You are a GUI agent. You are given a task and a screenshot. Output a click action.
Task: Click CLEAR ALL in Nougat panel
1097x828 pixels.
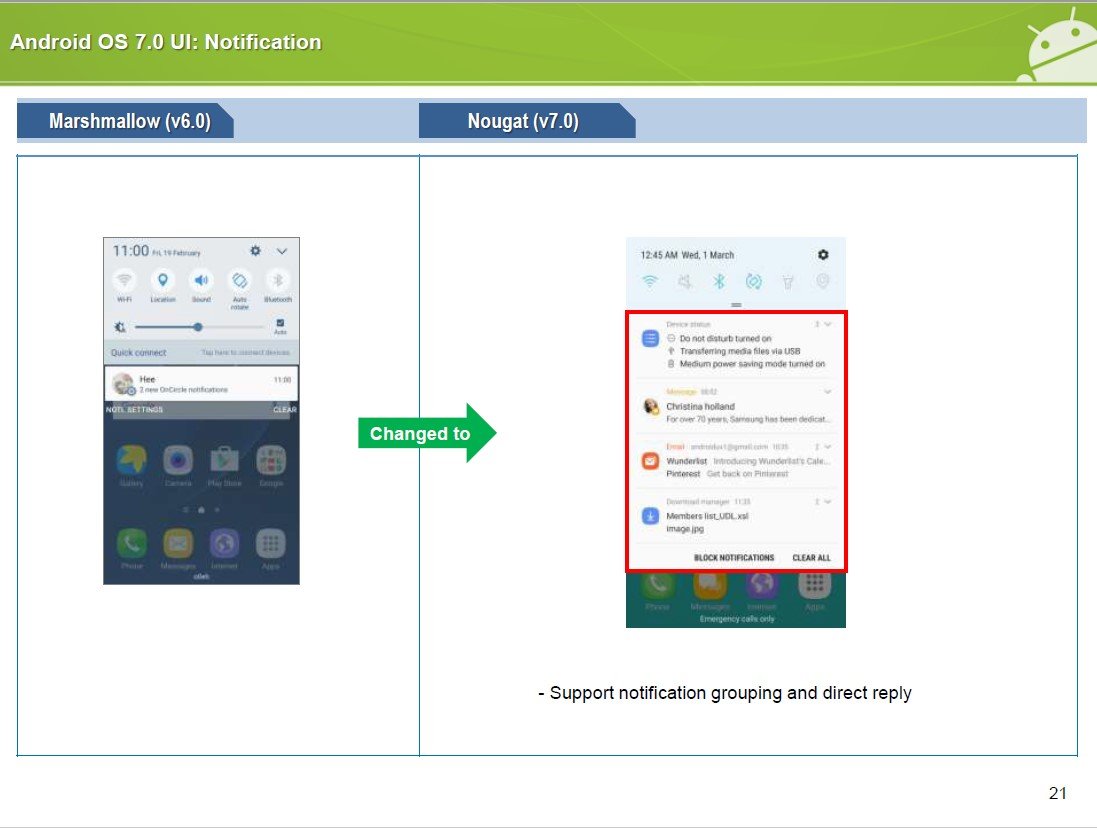(x=812, y=557)
